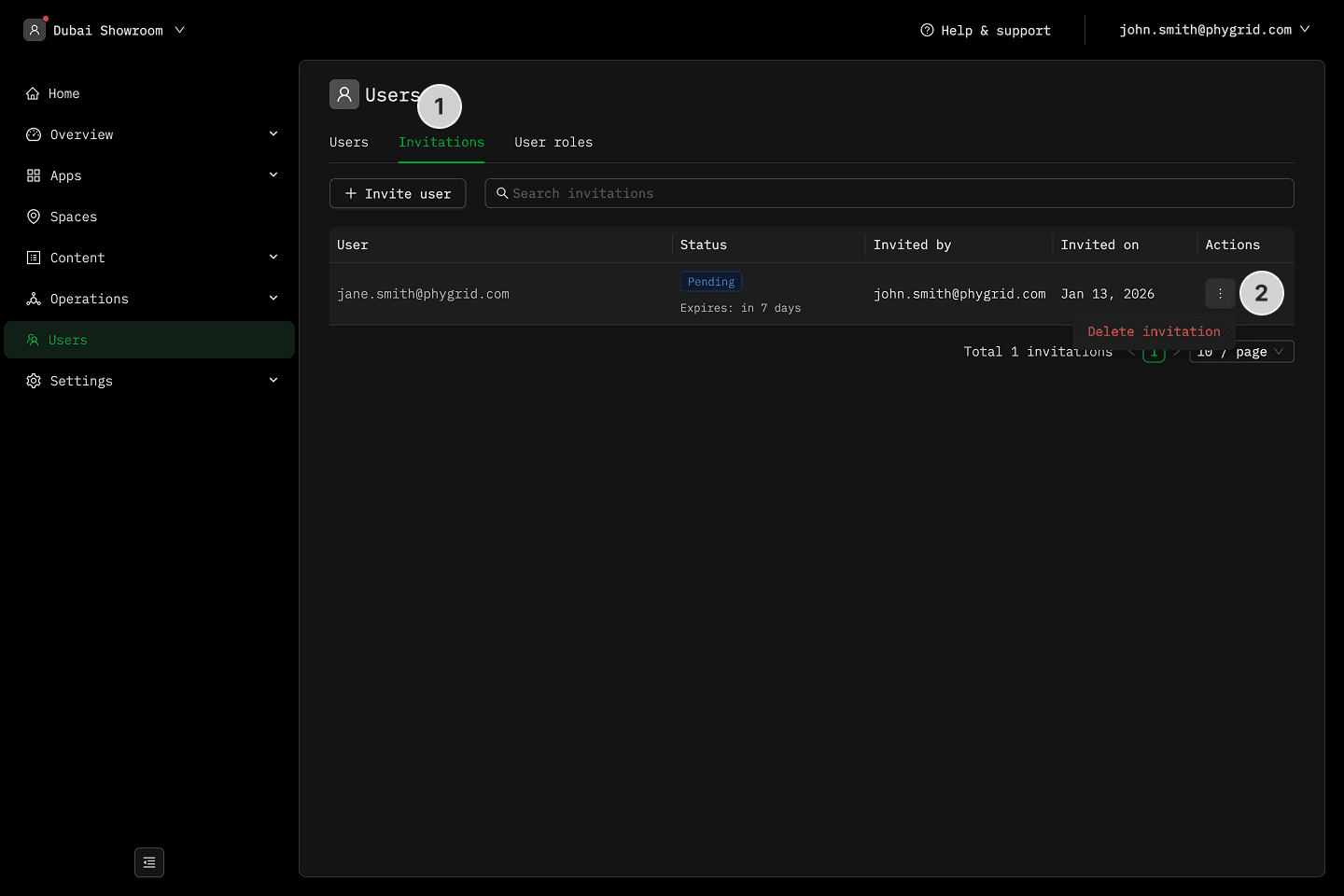Viewport: 1344px width, 896px height.
Task: Click the sidebar collapse icon at bottom
Action: [149, 862]
